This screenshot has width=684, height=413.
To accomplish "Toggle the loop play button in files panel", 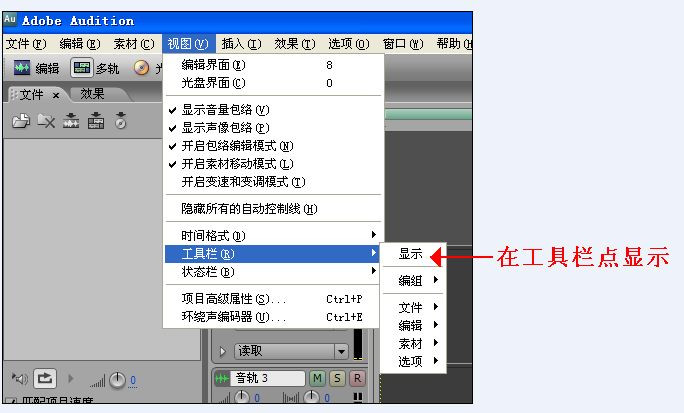I will [45, 378].
